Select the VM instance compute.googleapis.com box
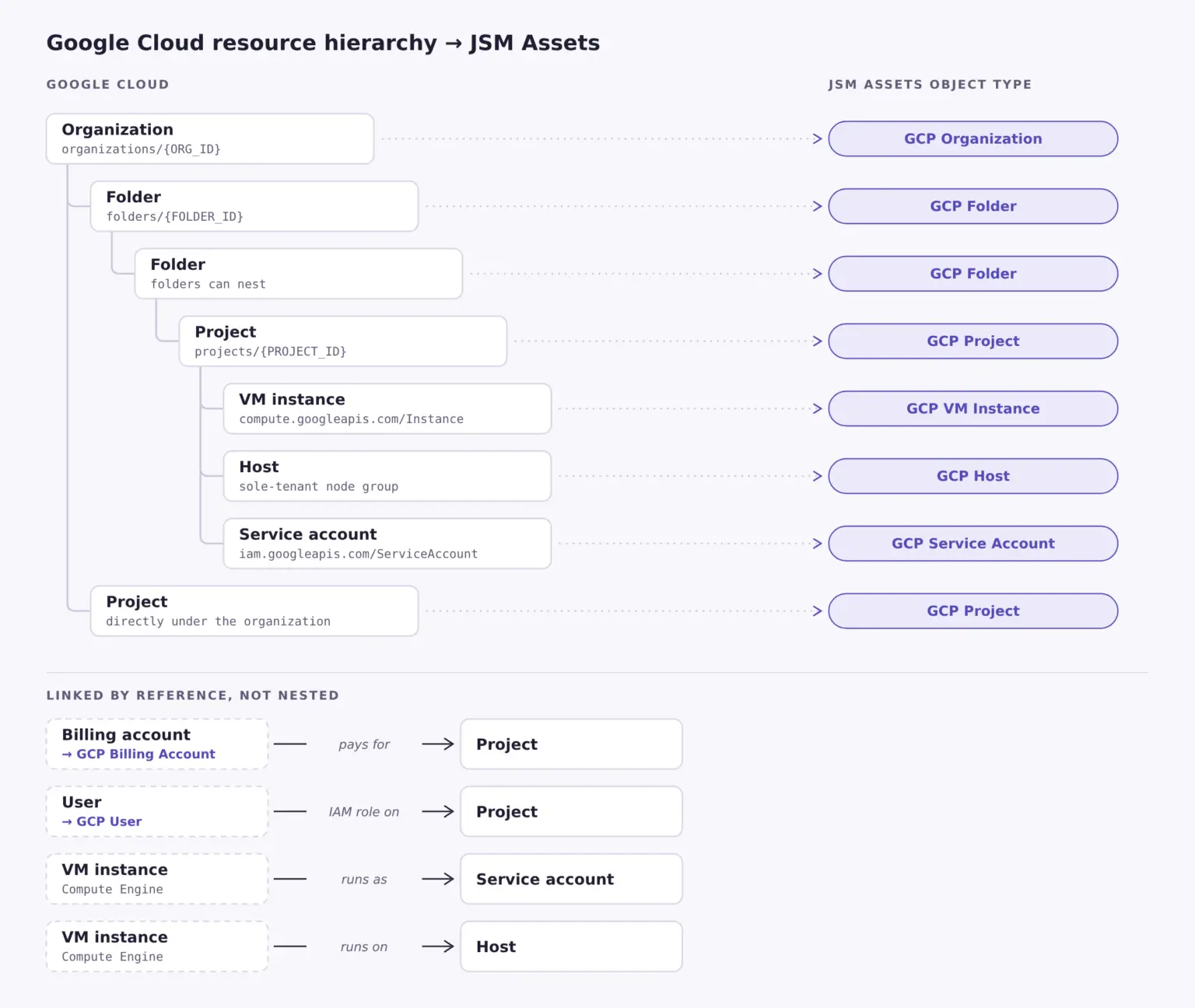Screen dimensions: 1195x1008 click(387, 408)
